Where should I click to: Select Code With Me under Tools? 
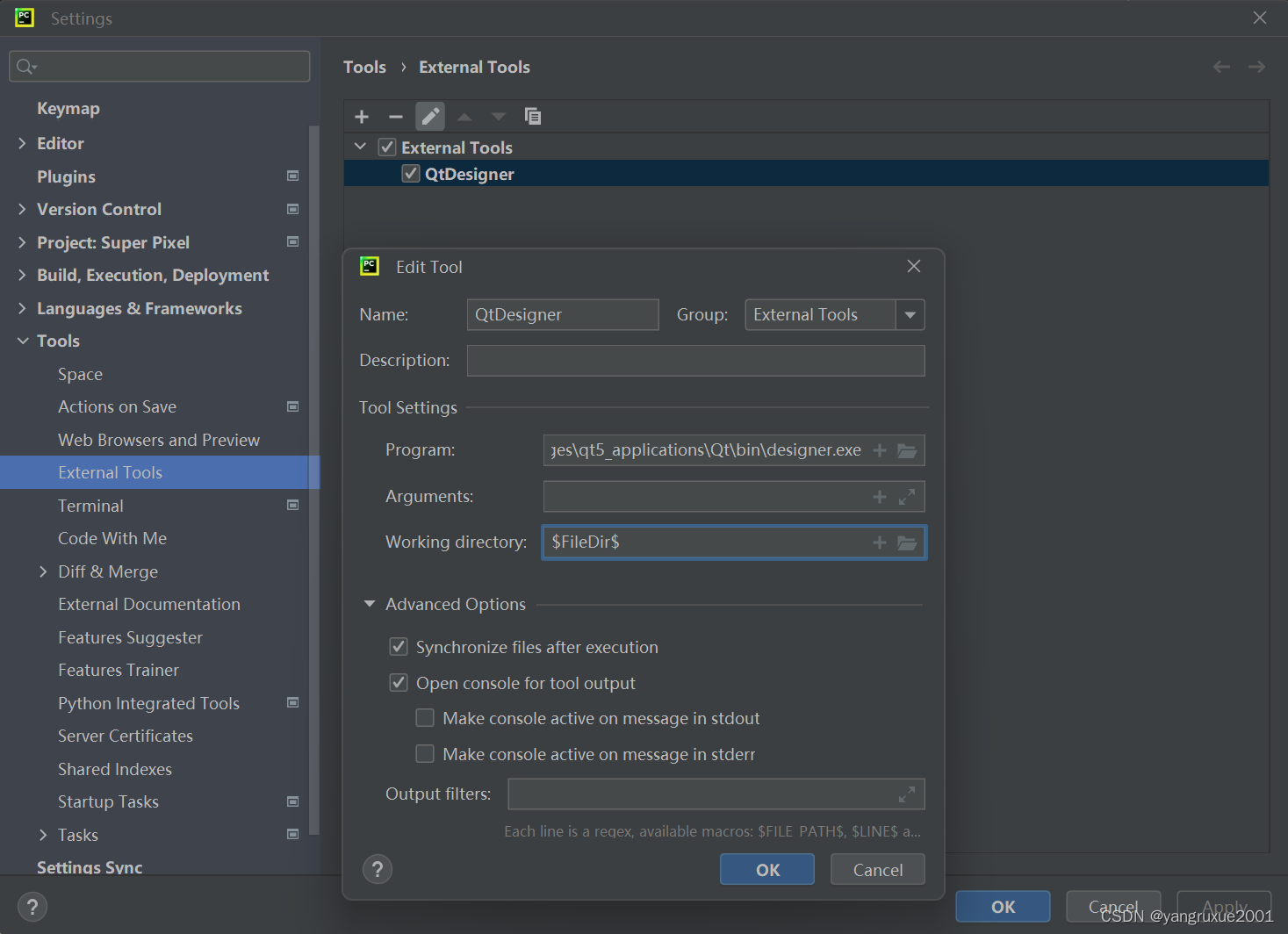click(x=112, y=538)
